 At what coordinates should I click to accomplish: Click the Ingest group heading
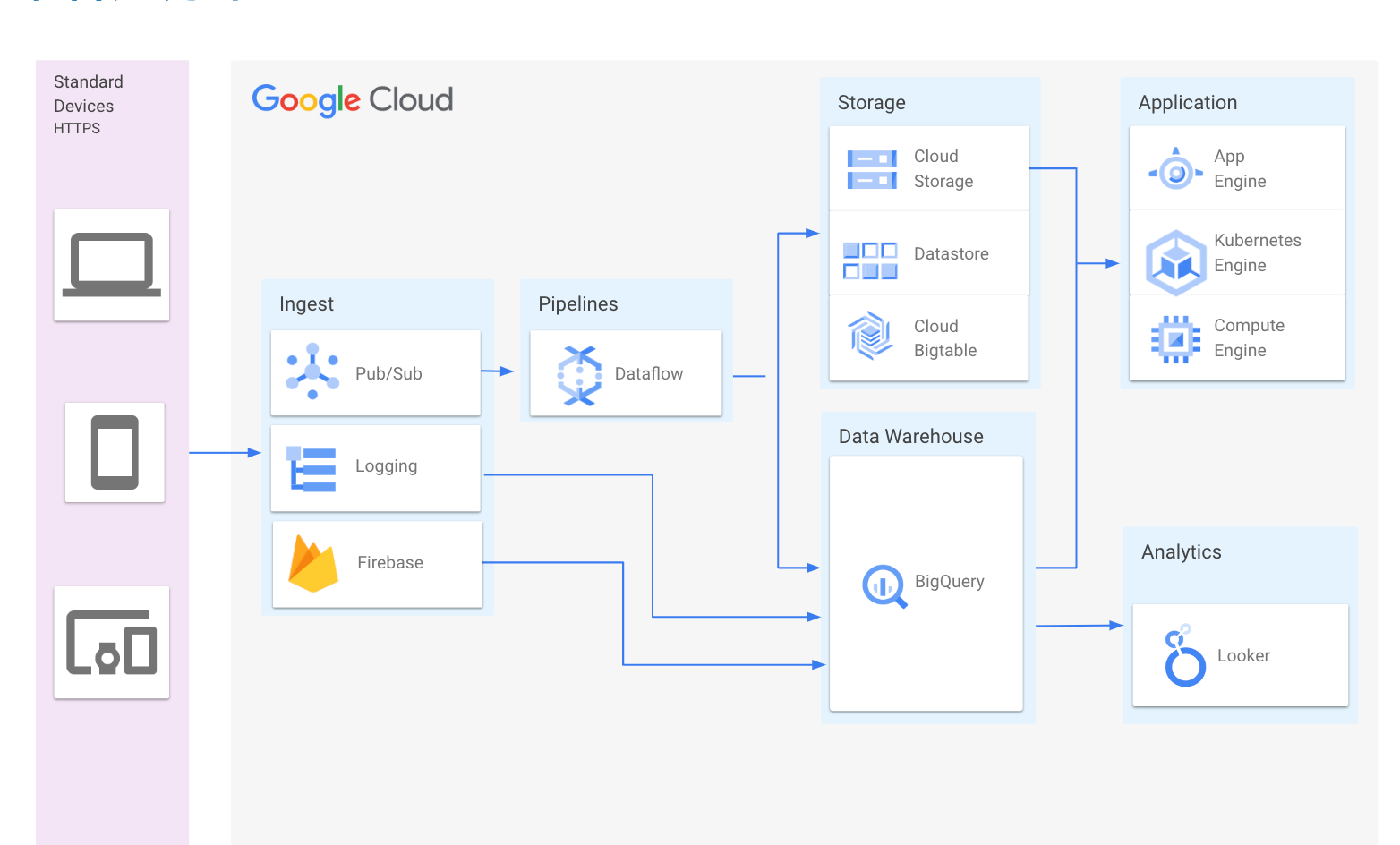pos(306,304)
